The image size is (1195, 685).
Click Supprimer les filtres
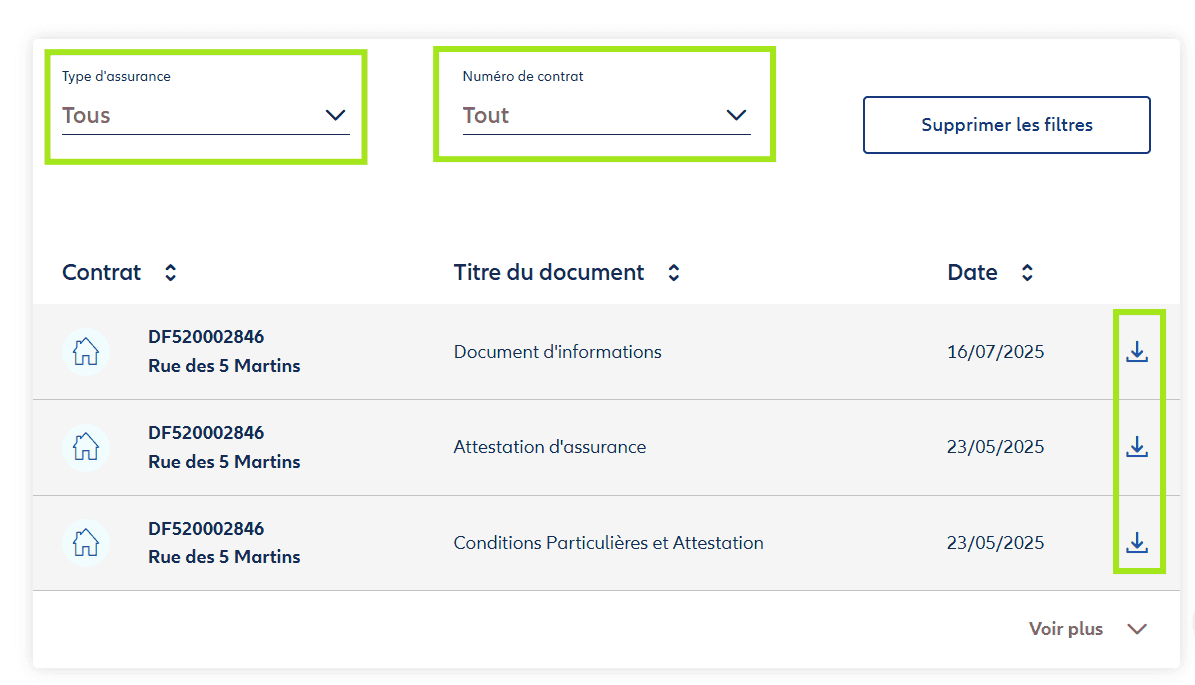coord(1006,124)
